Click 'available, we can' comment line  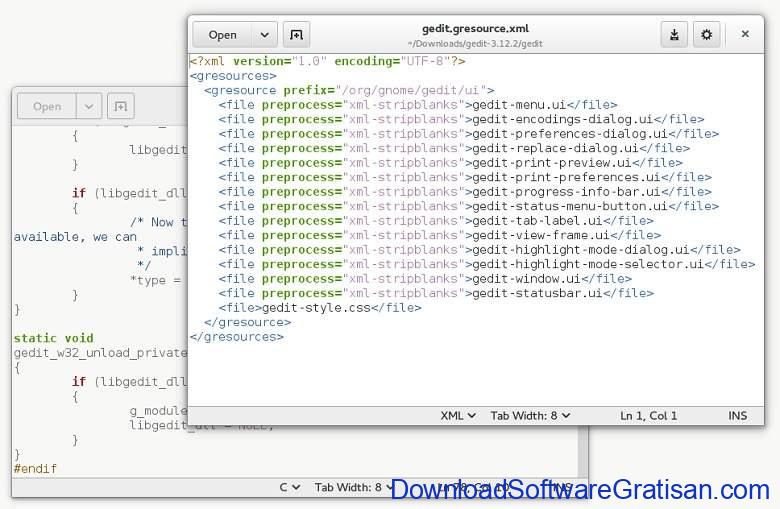75,236
